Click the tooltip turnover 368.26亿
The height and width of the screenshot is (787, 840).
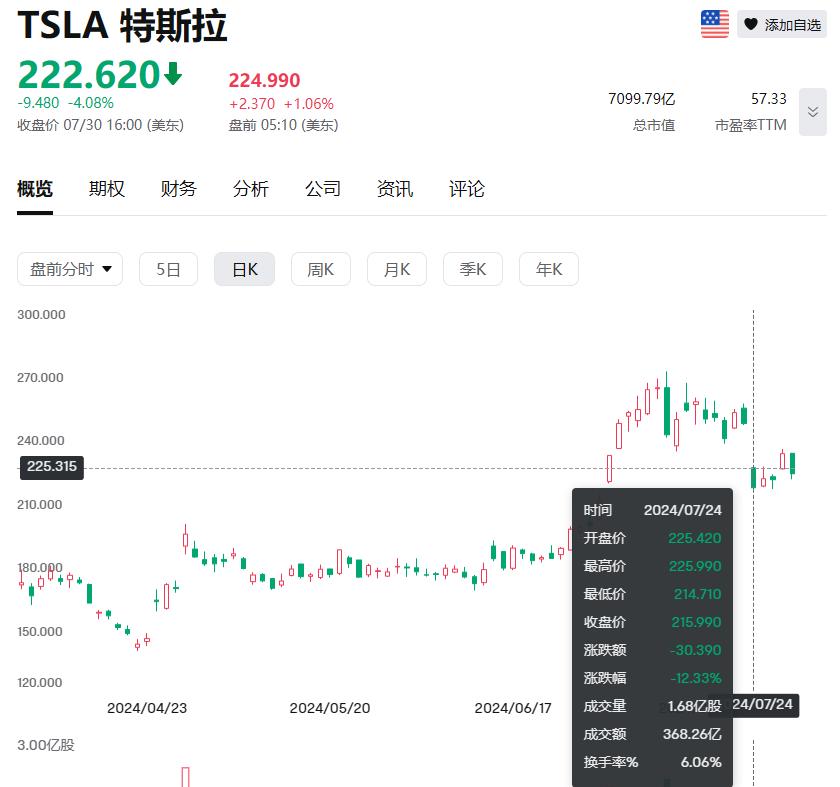[692, 734]
